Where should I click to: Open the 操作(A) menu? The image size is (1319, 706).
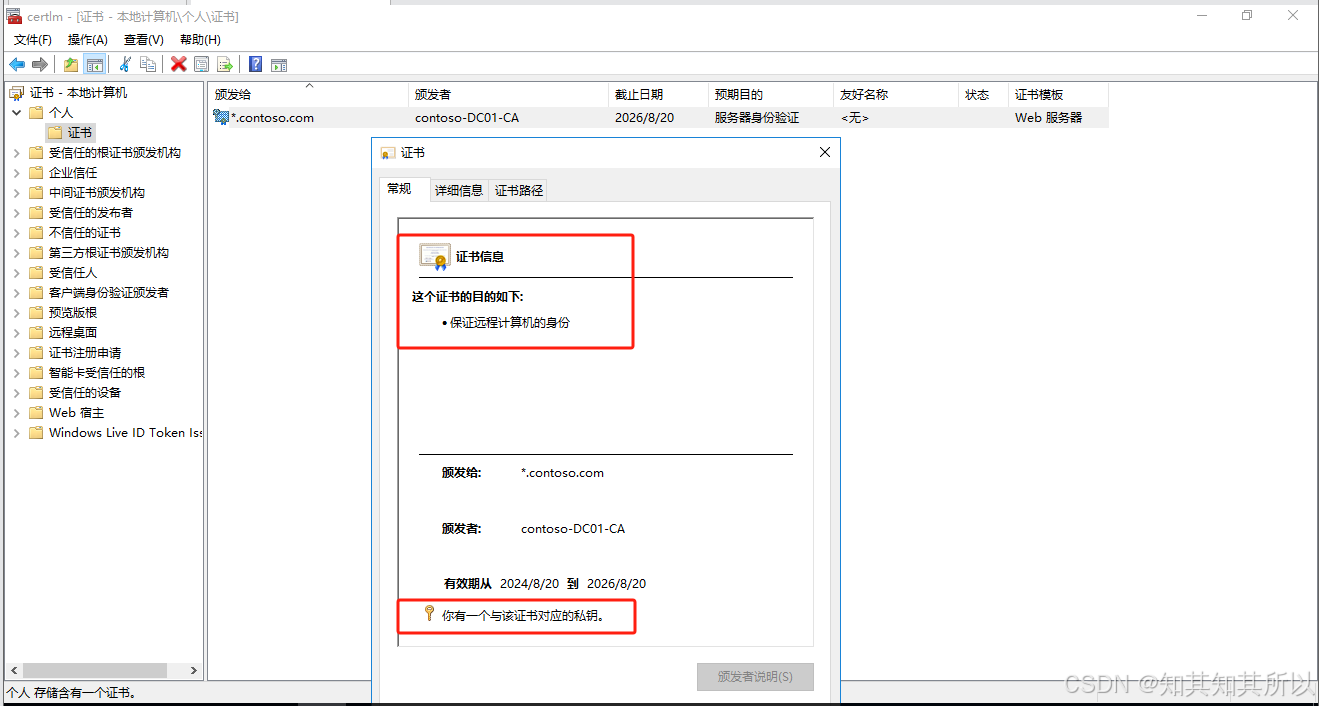click(x=87, y=40)
